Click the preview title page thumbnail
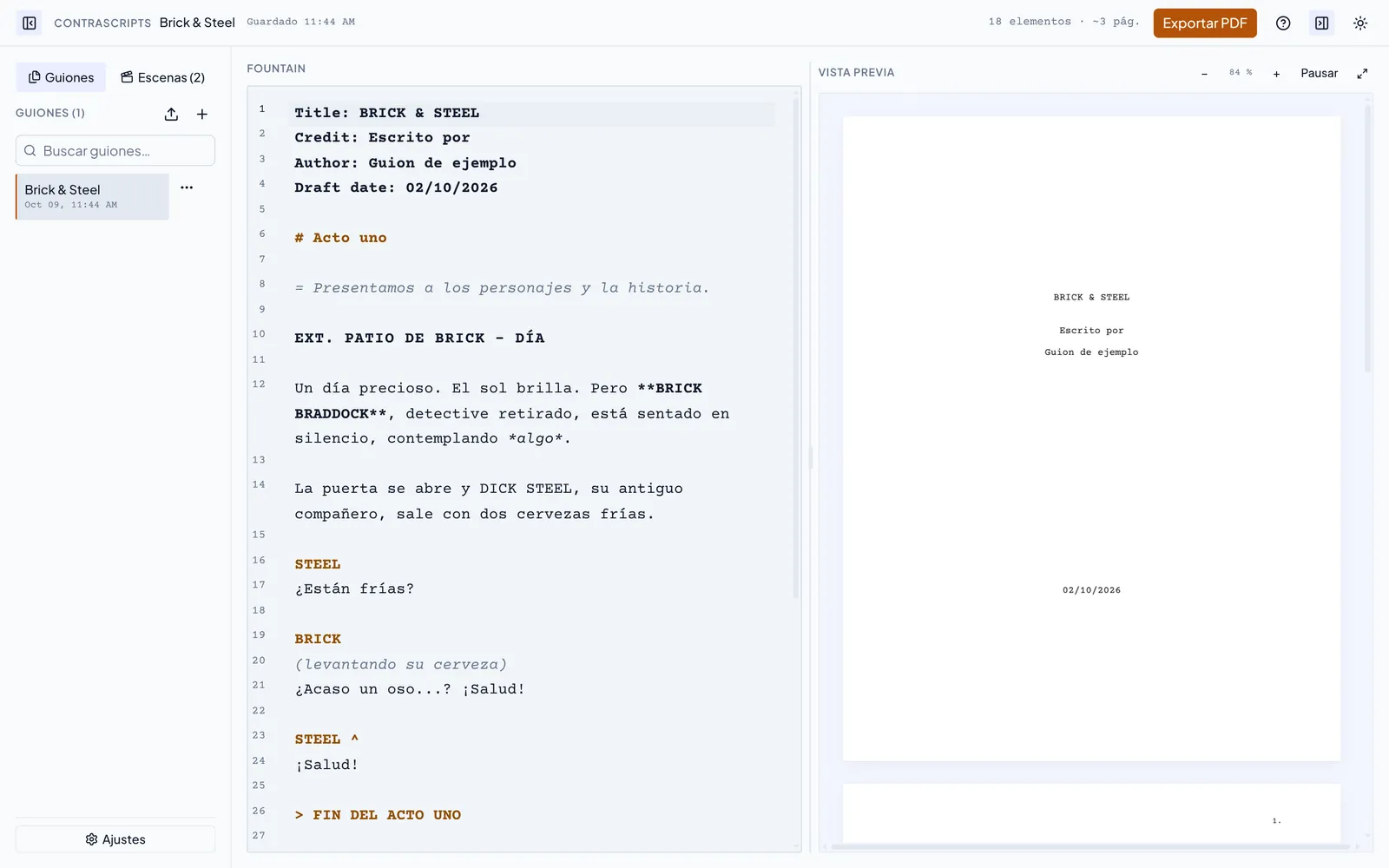This screenshot has width=1389, height=868. (x=1091, y=439)
